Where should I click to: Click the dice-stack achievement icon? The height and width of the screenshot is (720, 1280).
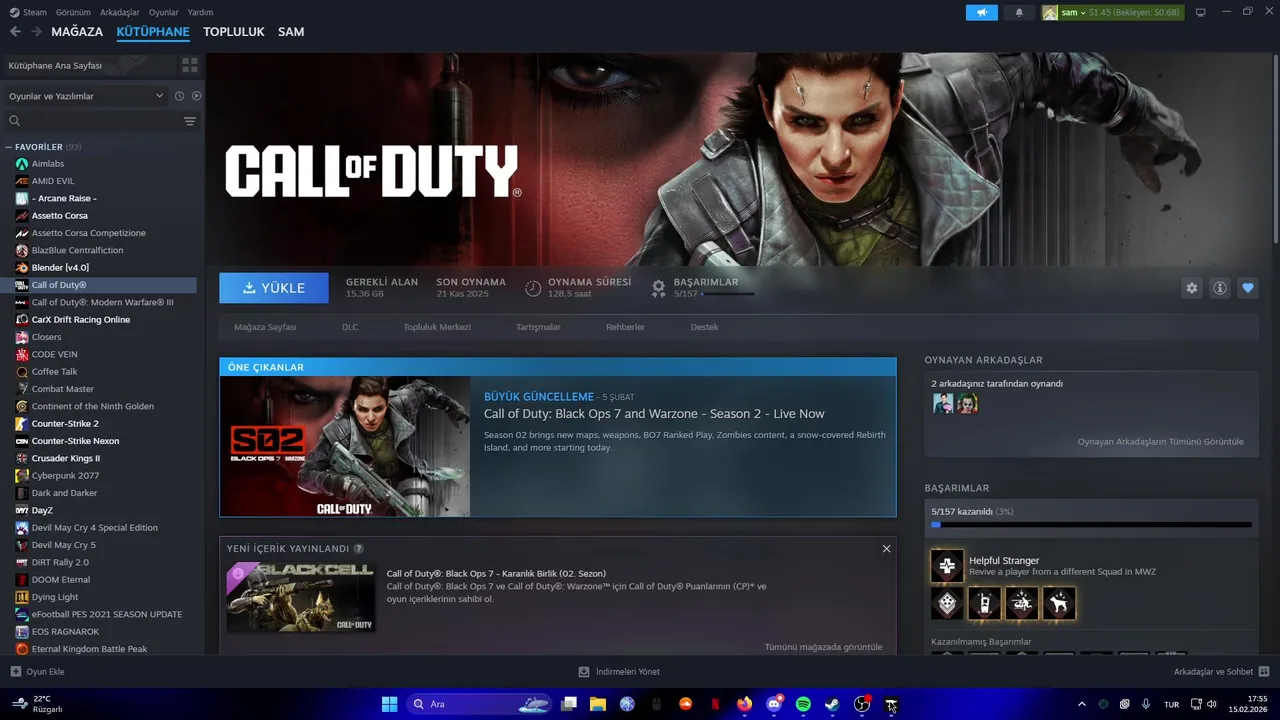point(947,603)
